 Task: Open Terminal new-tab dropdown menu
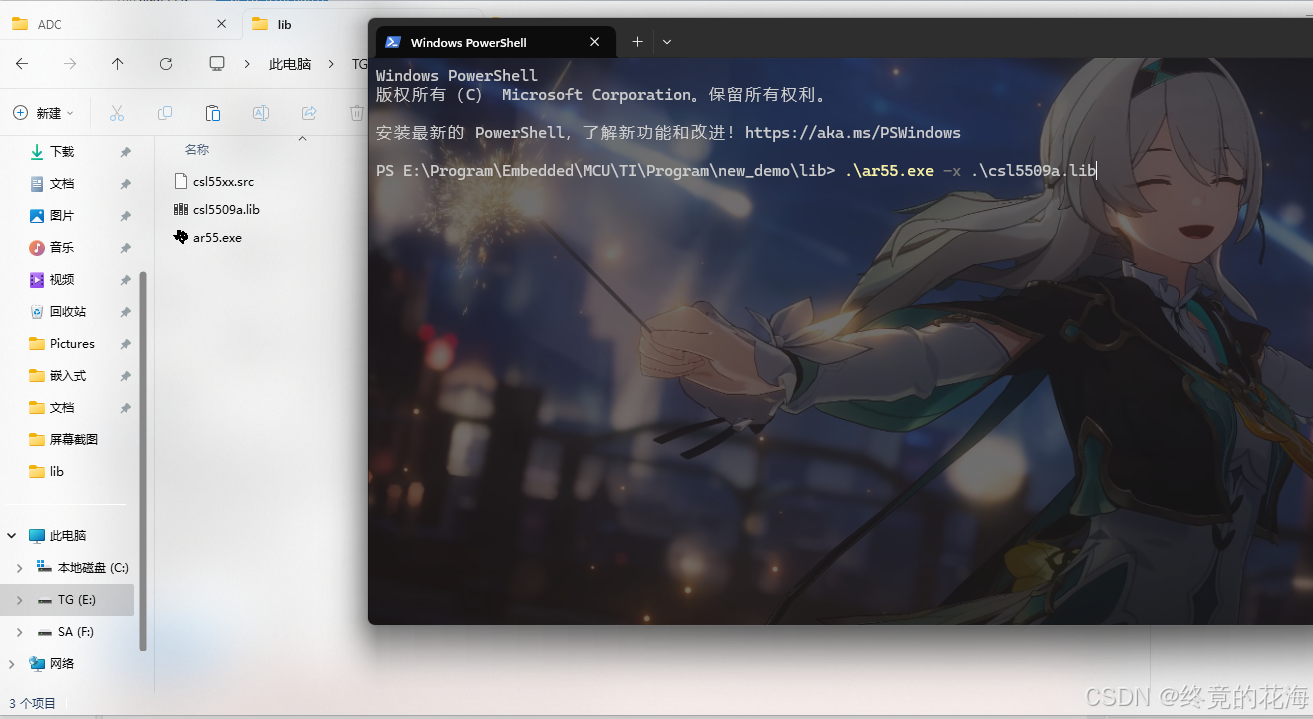667,42
